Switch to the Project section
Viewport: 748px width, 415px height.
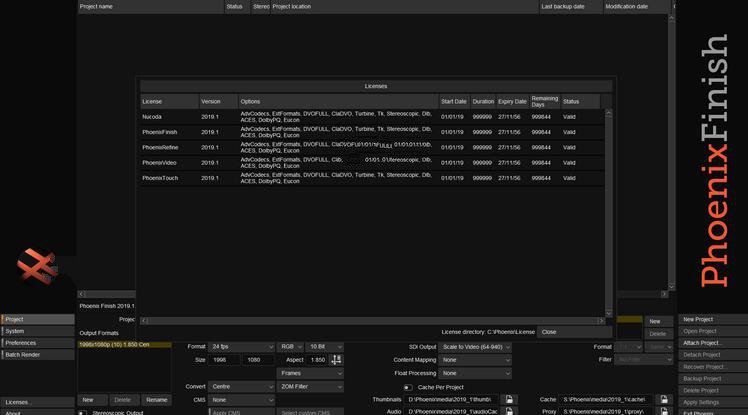pyautogui.click(x=38, y=319)
